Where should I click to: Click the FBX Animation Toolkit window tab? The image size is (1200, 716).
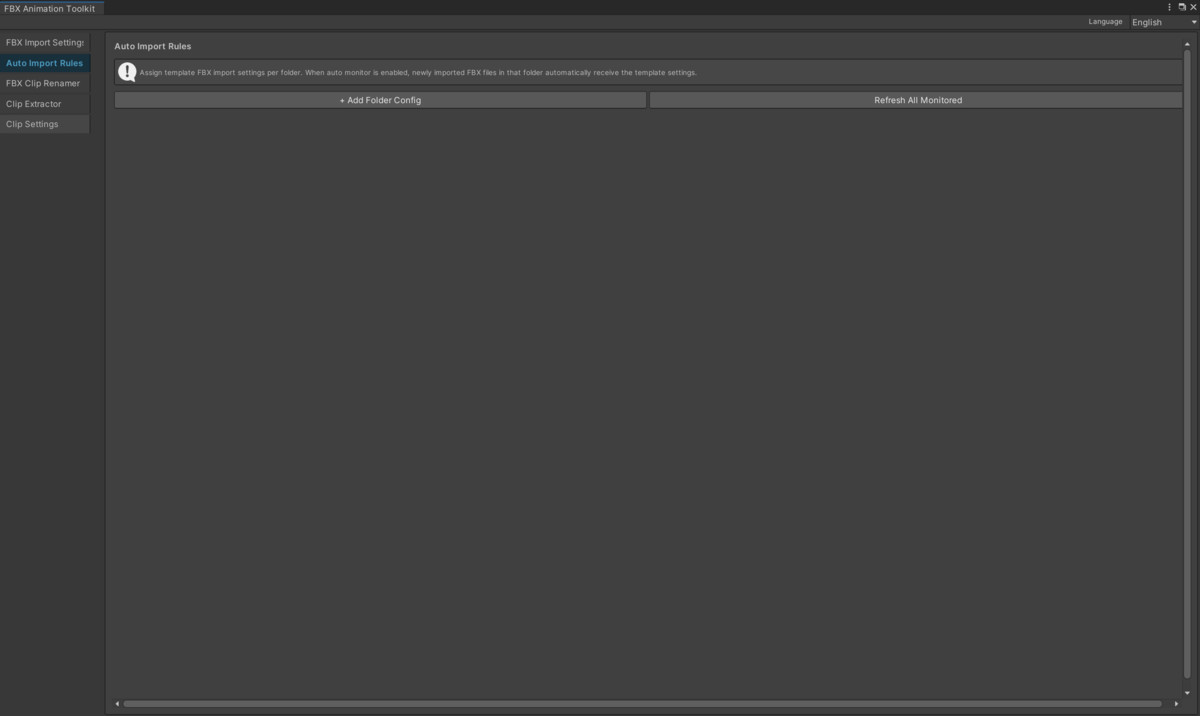(x=50, y=8)
